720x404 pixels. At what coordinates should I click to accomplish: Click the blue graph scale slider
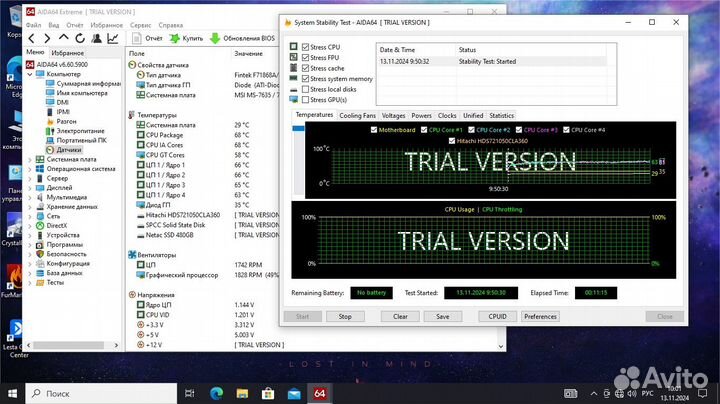(298, 128)
